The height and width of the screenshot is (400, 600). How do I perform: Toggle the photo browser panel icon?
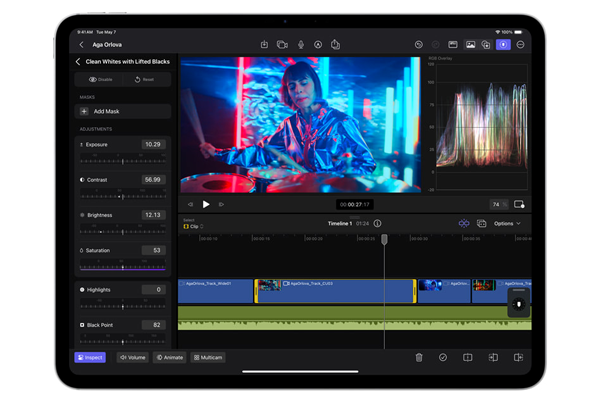(469, 45)
